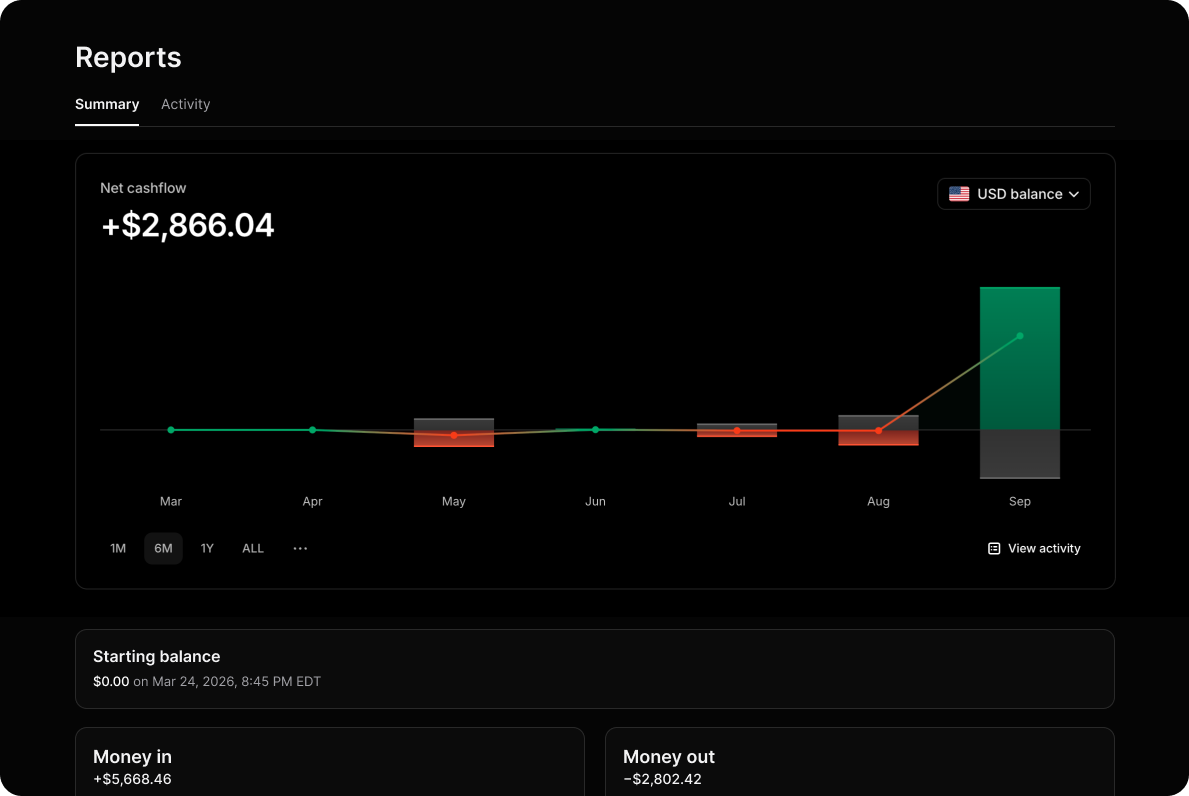Viewport: 1189px width, 796px height.
Task: Click the Apr month axis label
Action: point(312,501)
